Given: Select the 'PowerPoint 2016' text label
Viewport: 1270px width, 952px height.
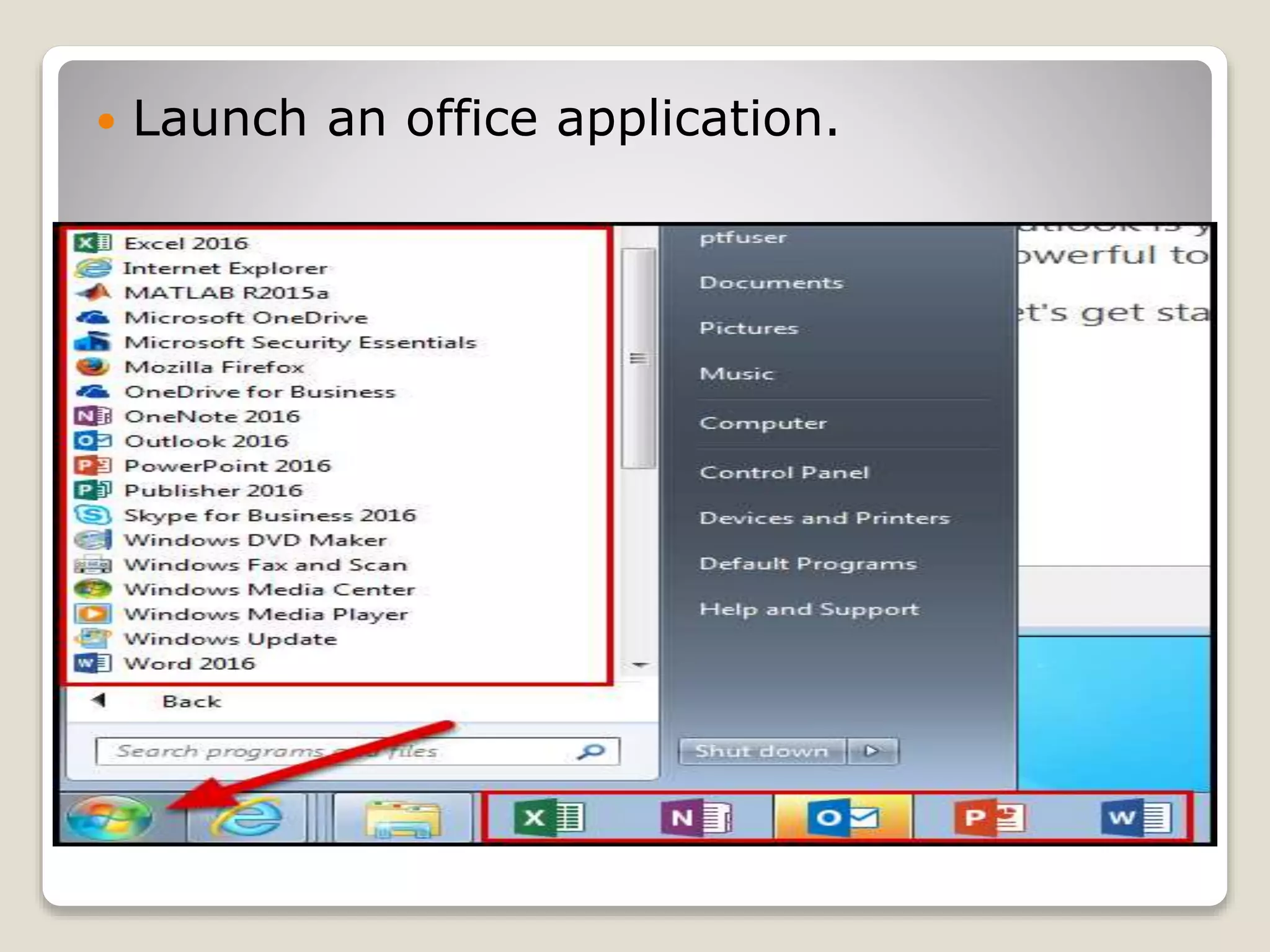Looking at the screenshot, I should [228, 466].
